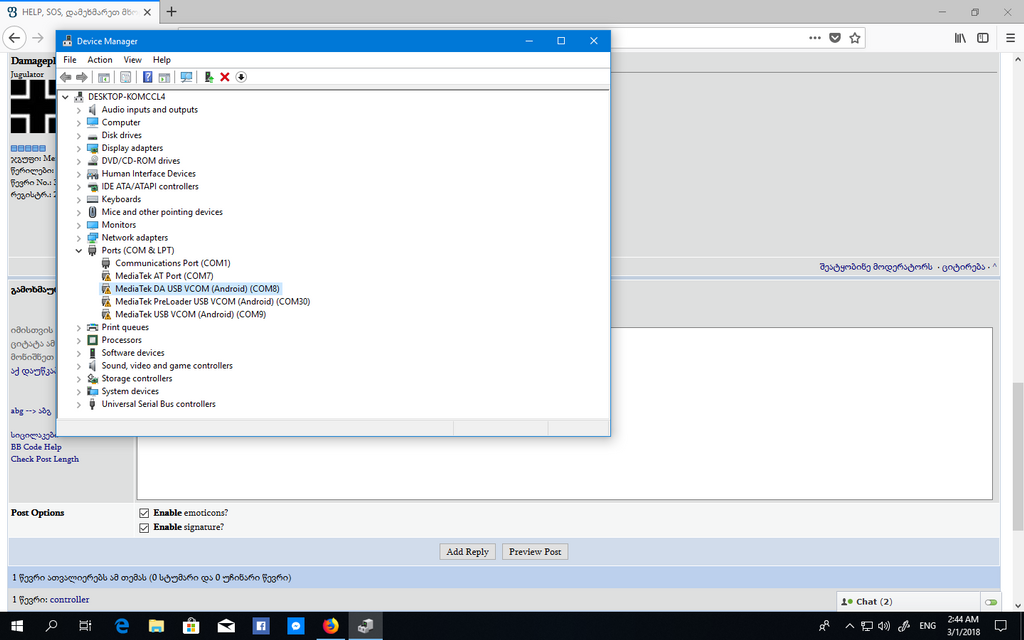Viewport: 1024px width, 640px height.
Task: Click Show/Hide Console Tree toolbar icon
Action: tap(104, 77)
